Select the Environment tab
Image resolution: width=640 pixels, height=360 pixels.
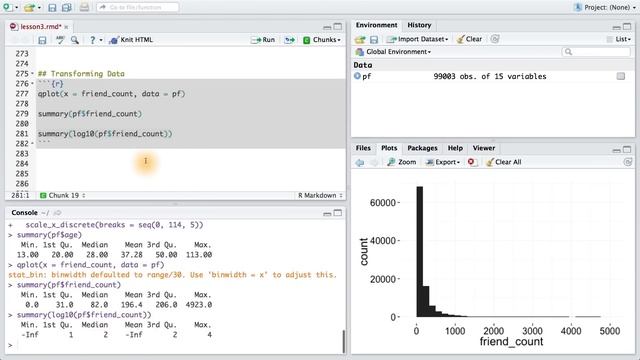[x=376, y=25]
